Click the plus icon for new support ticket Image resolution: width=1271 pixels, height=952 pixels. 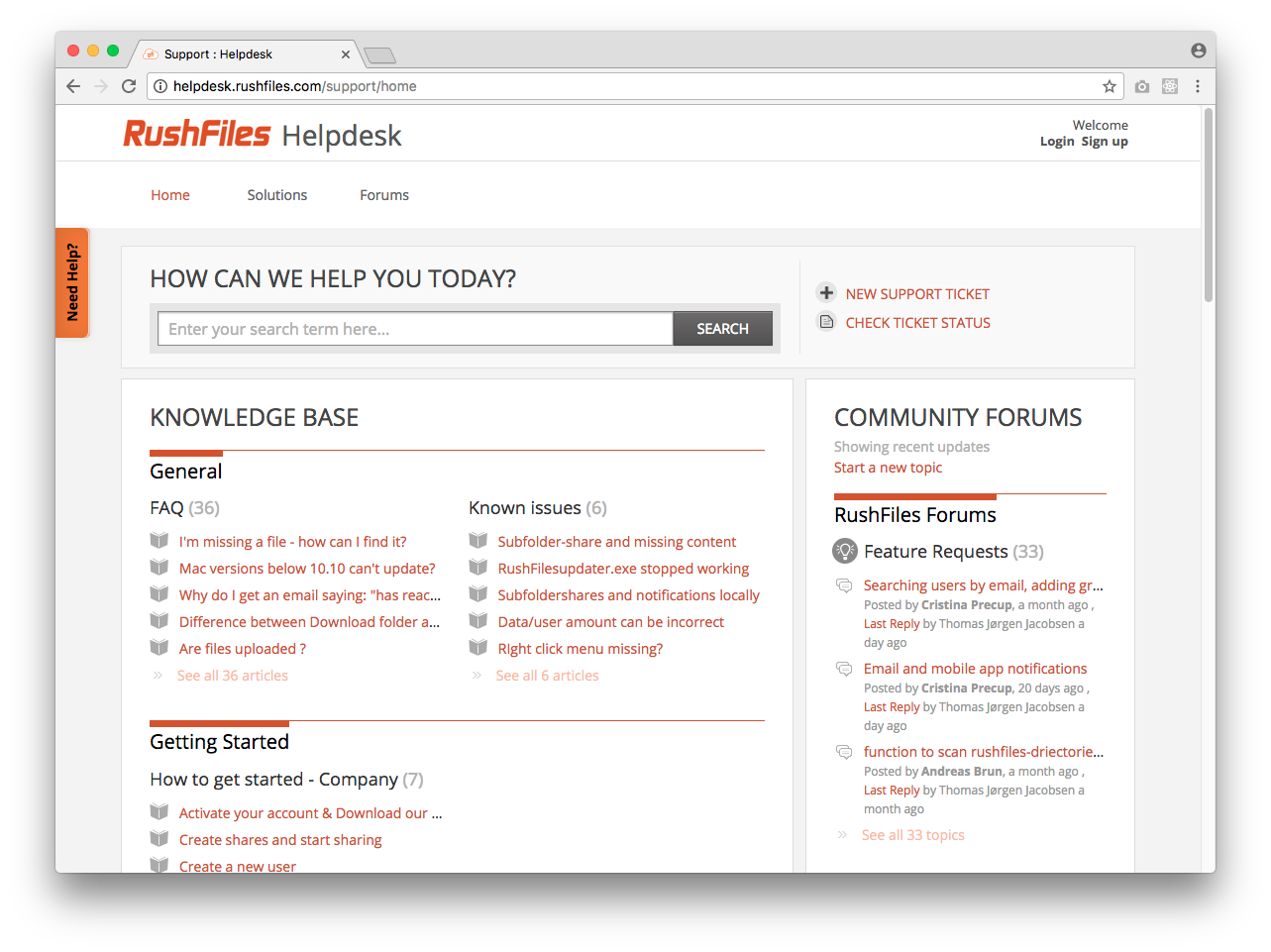[826, 292]
